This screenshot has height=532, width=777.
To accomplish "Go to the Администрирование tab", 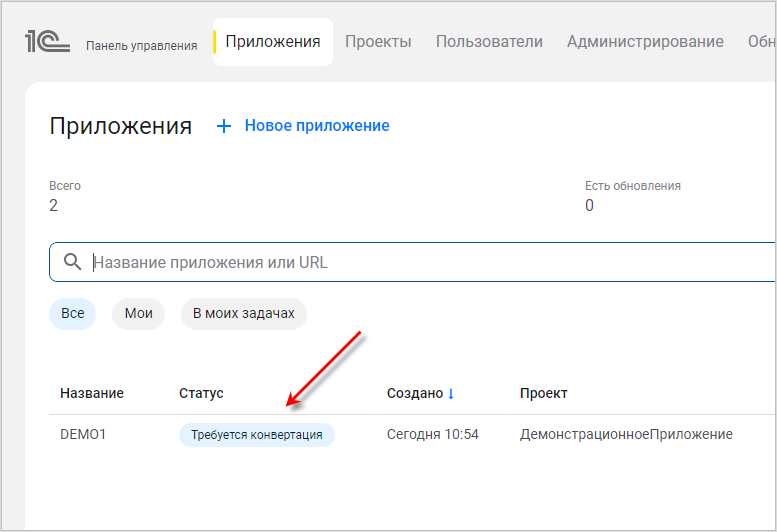I will pyautogui.click(x=645, y=42).
